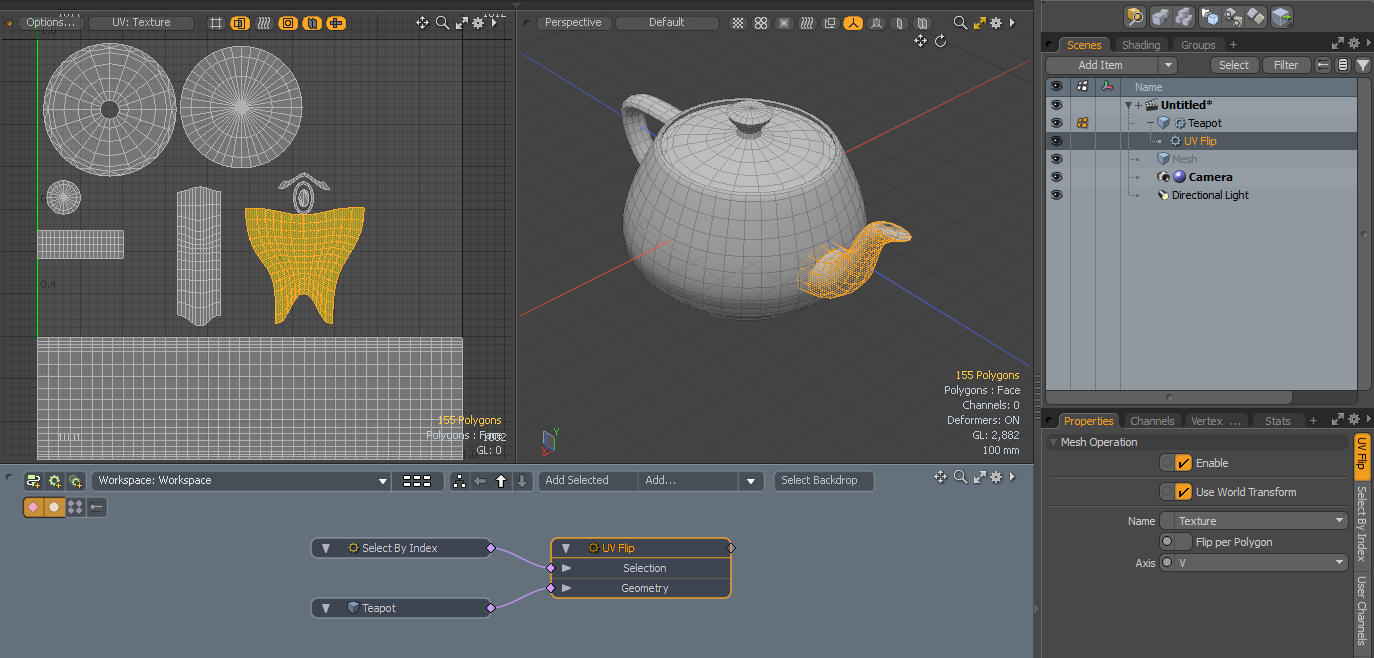Open the Axis dropdown
The height and width of the screenshot is (658, 1374).
1254,563
